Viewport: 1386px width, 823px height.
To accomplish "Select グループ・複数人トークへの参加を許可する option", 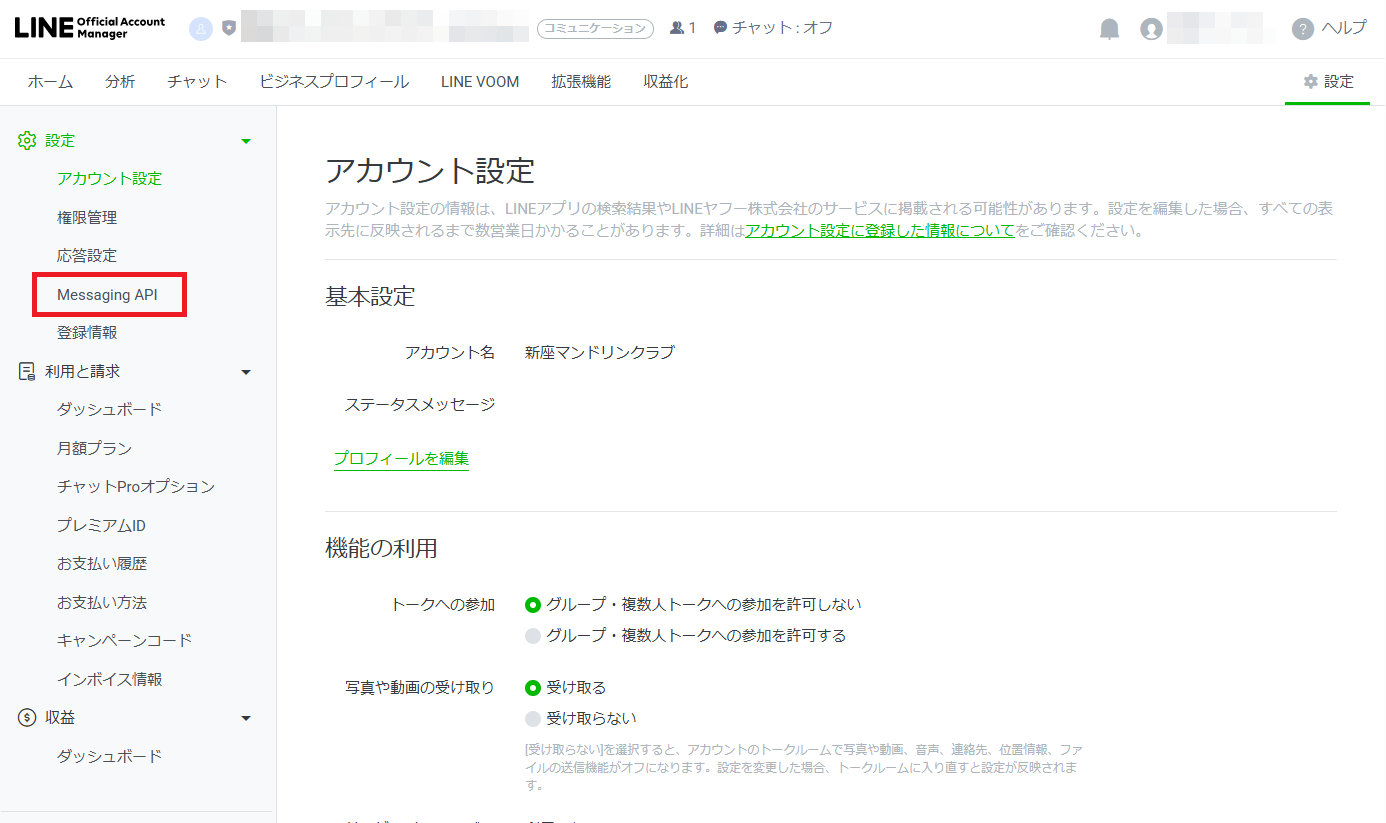I will (533, 636).
